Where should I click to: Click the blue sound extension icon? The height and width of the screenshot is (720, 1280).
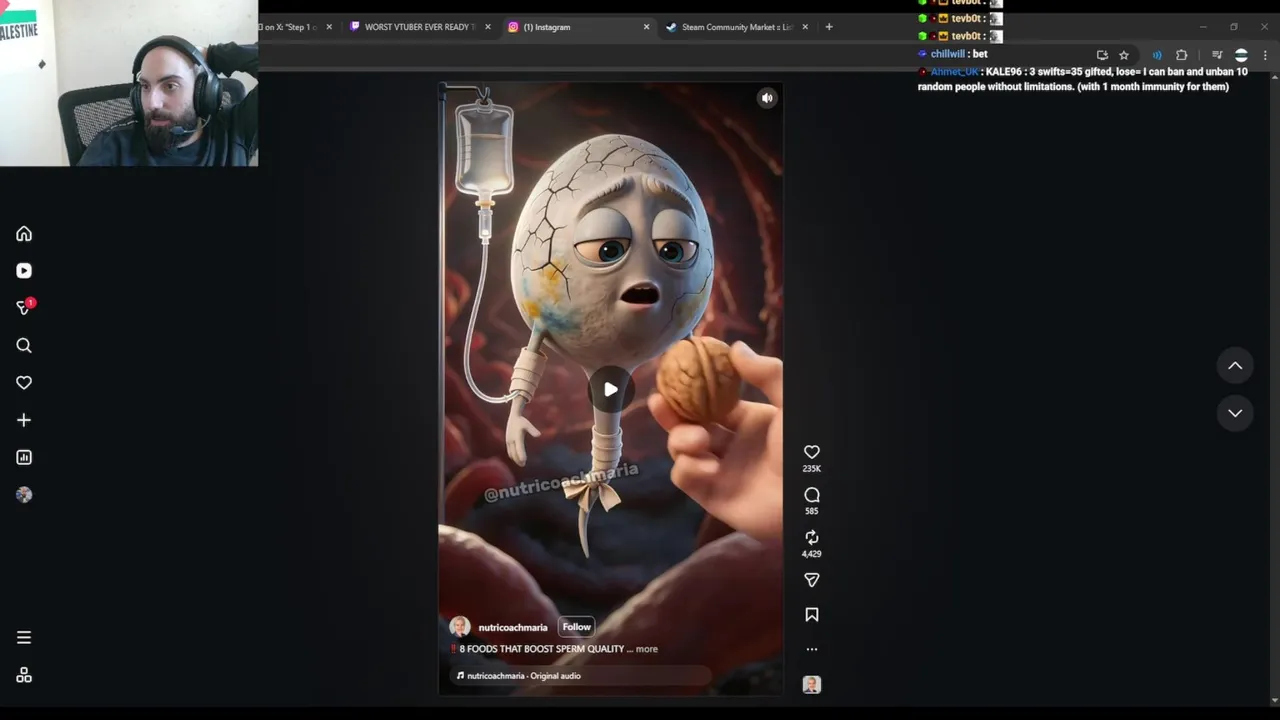click(1157, 55)
